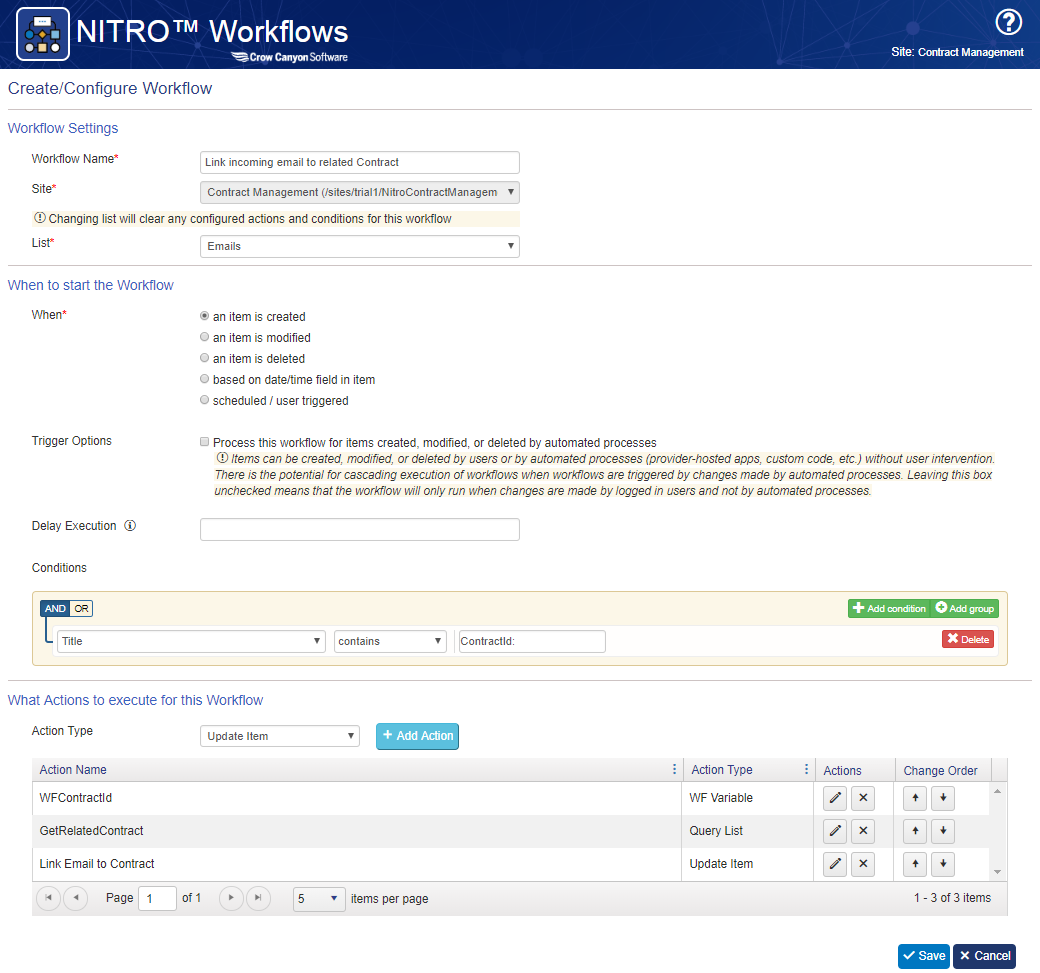This screenshot has width=1040, height=973.
Task: Go to last page of actions grid
Action: pyautogui.click(x=258, y=898)
